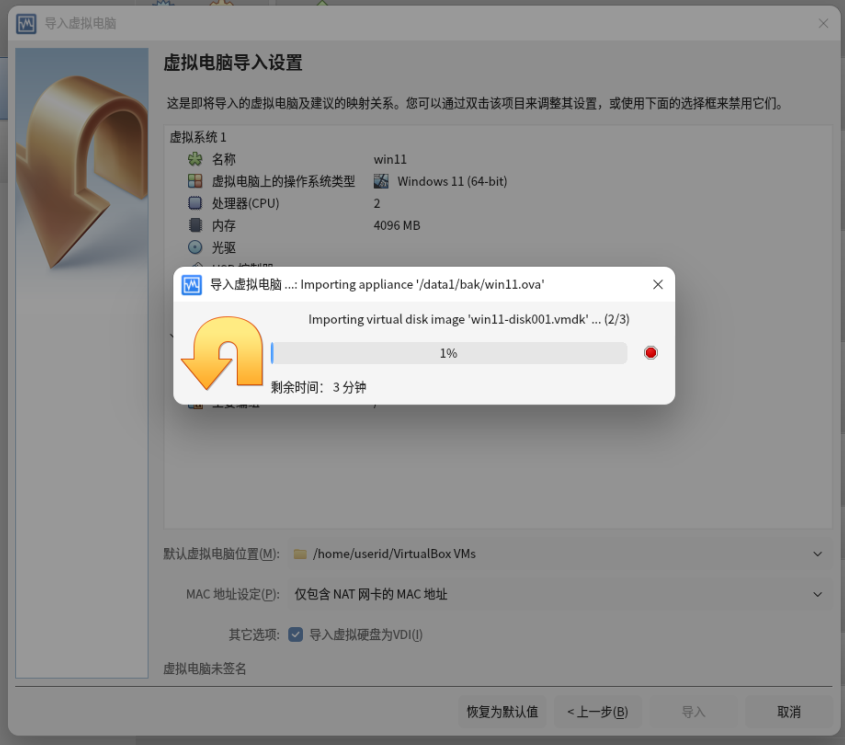Select the operating system type icon
845x745 pixels.
click(x=195, y=181)
